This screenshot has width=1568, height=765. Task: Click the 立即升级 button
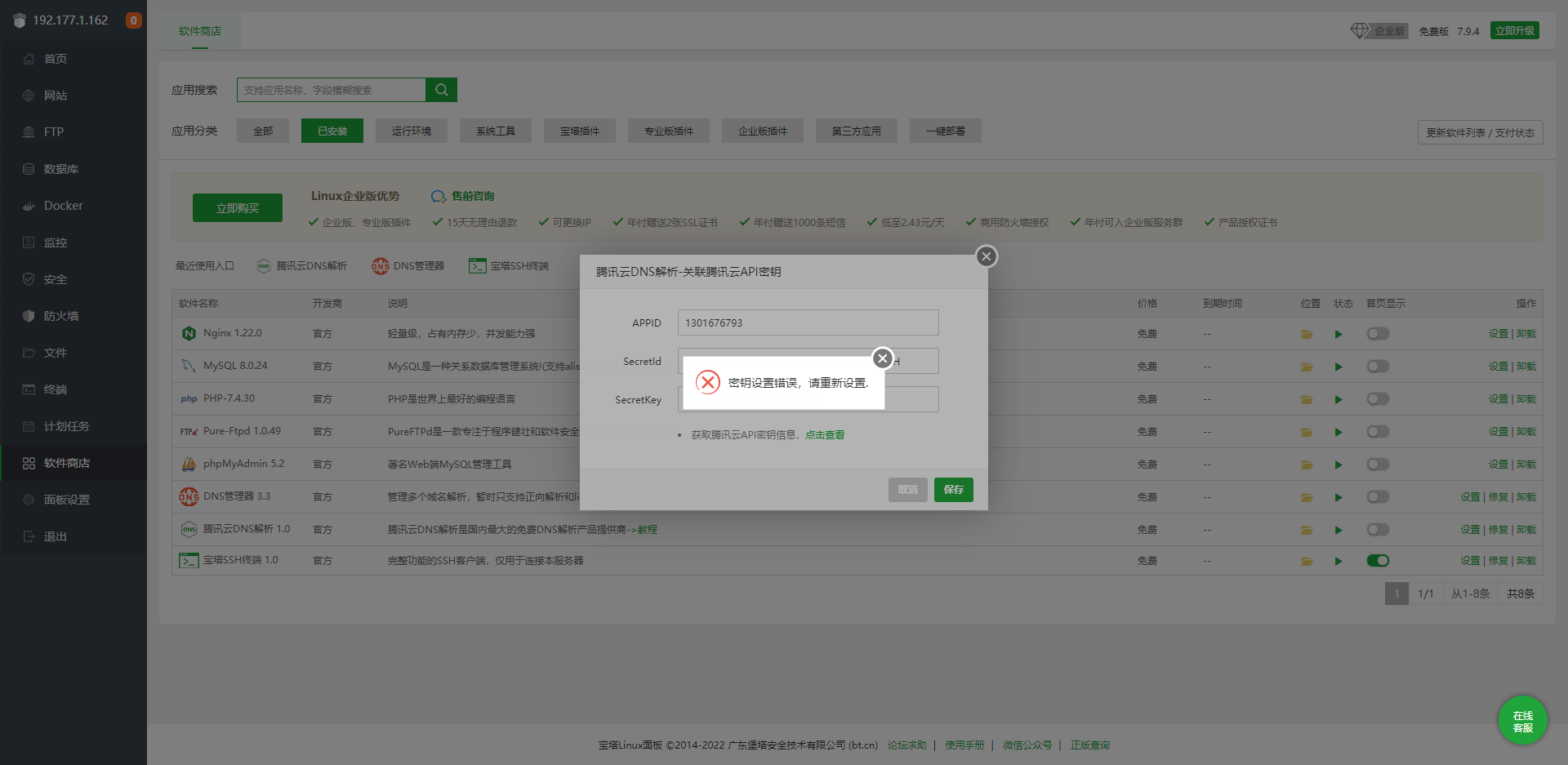pos(1515,31)
